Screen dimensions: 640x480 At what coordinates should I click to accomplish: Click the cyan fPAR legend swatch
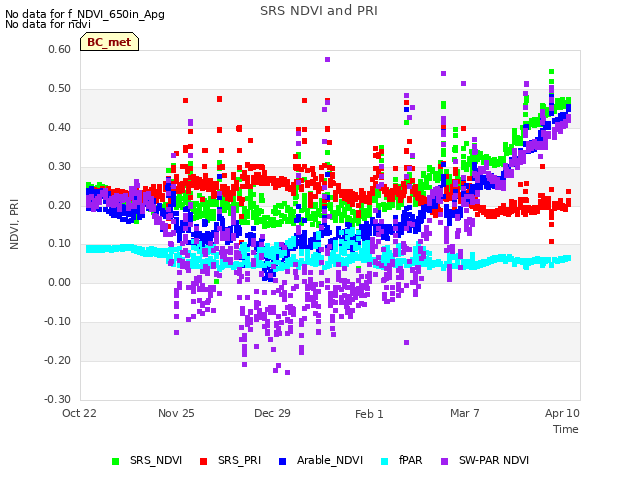pyautogui.click(x=384, y=461)
